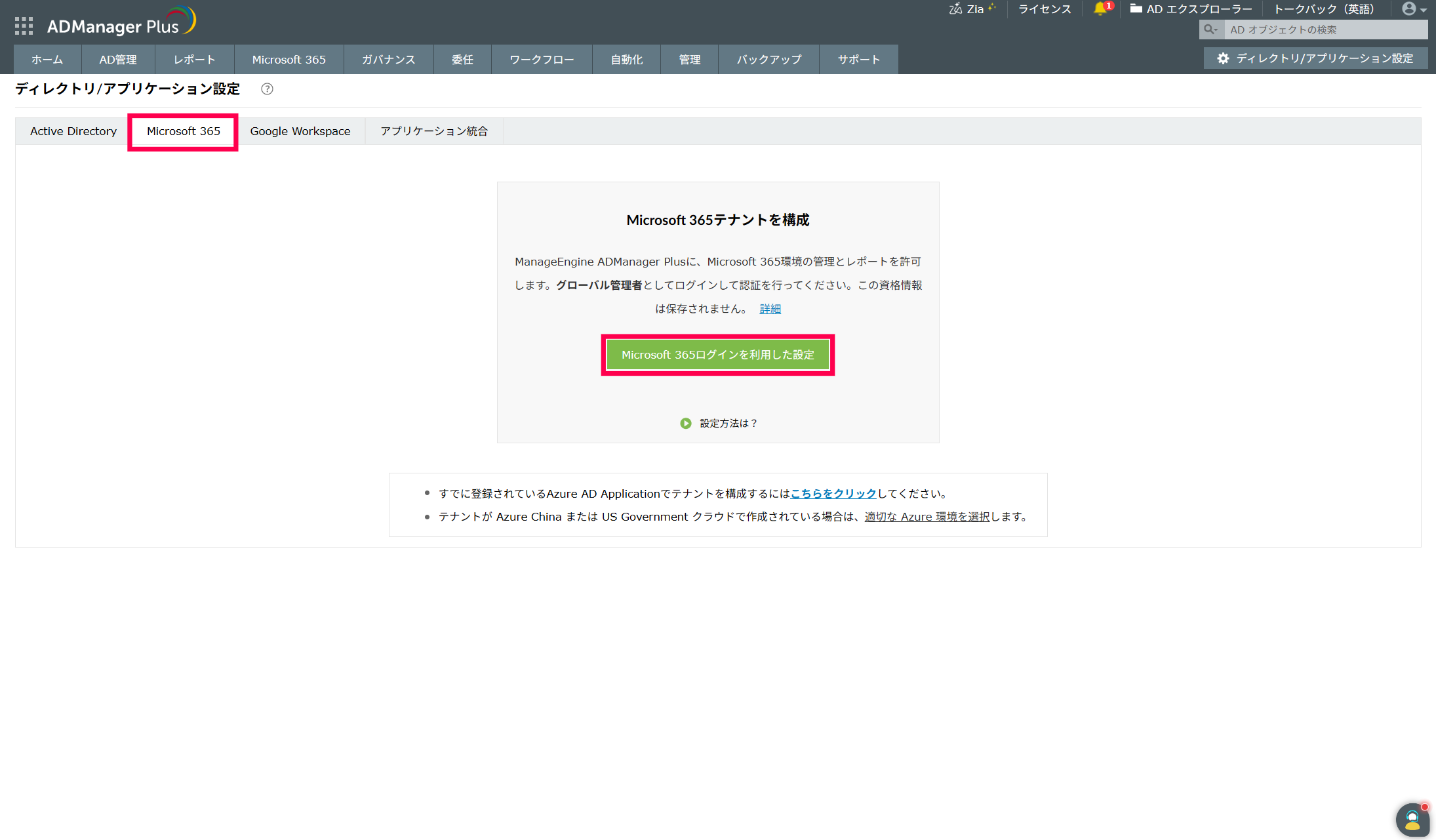Open the アプリケーション統合 tab
This screenshot has height=840, width=1436.
pos(434,131)
